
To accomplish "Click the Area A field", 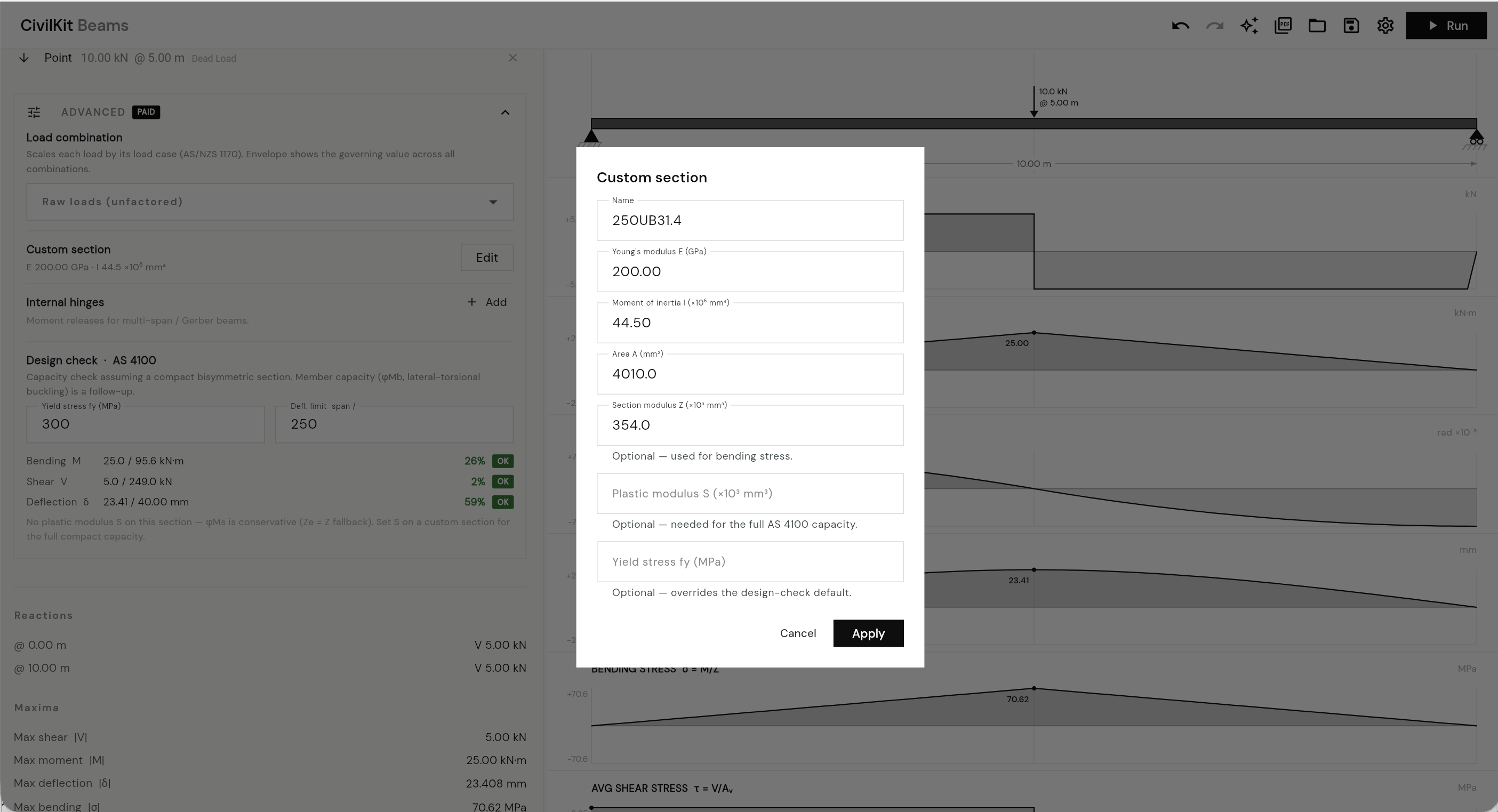I will point(750,374).
